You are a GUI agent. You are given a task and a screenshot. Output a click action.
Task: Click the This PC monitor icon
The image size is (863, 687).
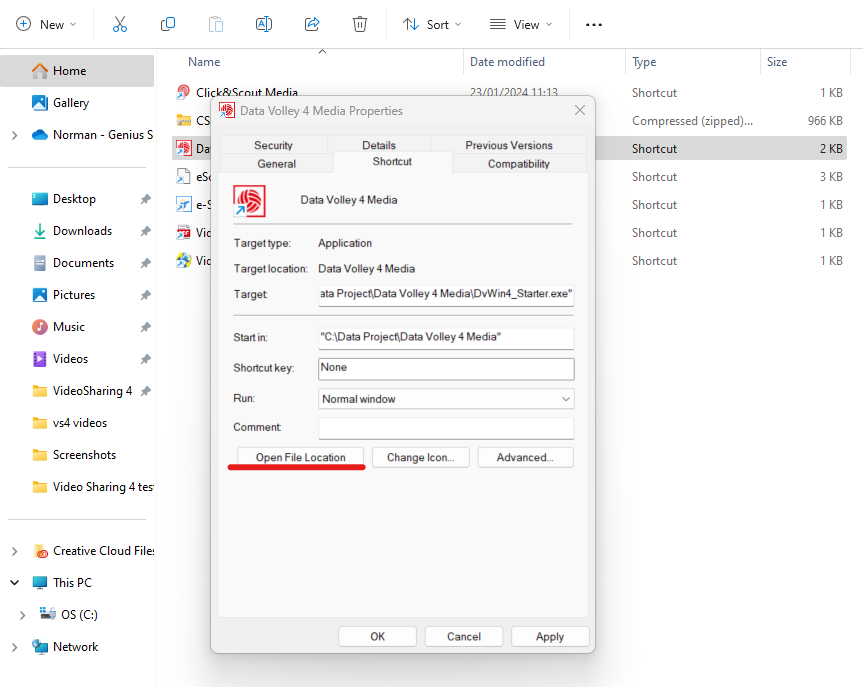pos(40,583)
